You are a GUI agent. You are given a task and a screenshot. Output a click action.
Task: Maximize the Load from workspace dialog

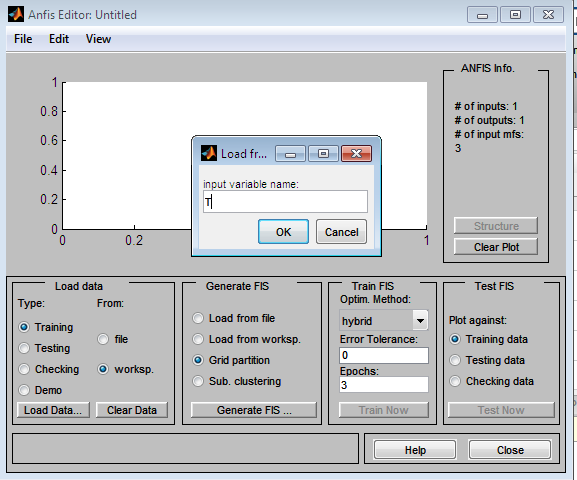pyautogui.click(x=323, y=153)
